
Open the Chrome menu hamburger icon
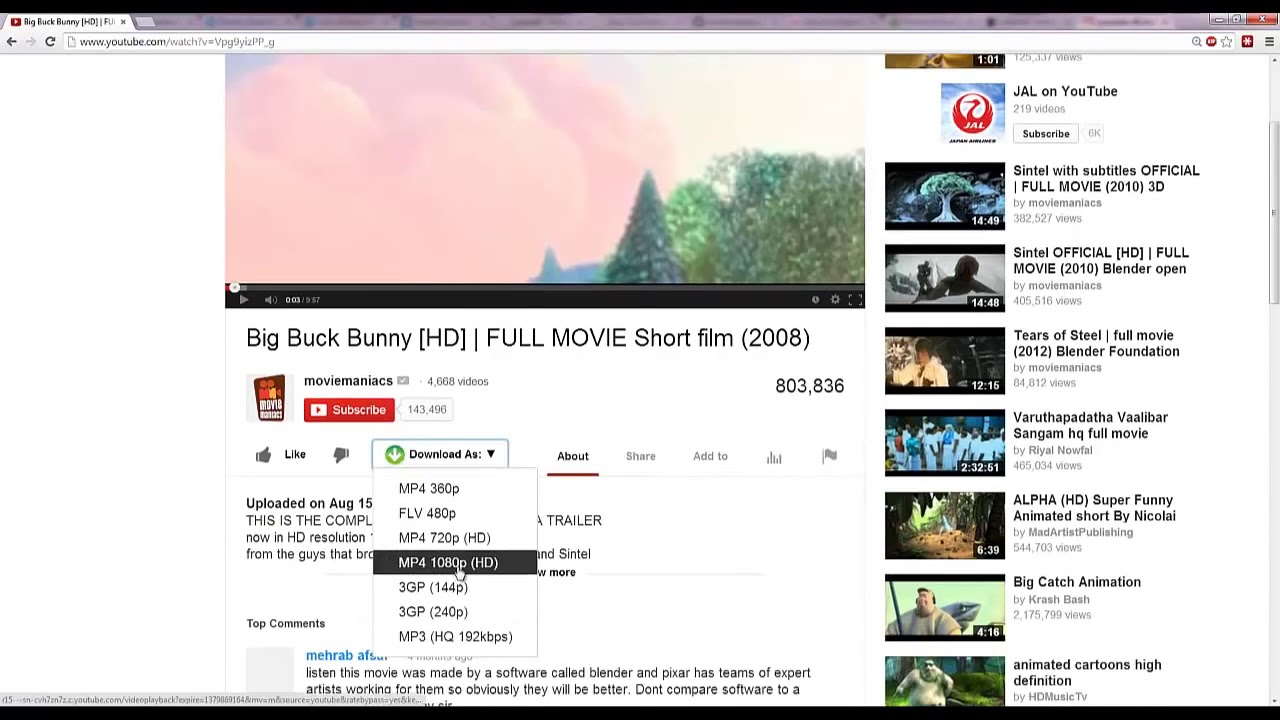pyautogui.click(x=1270, y=42)
